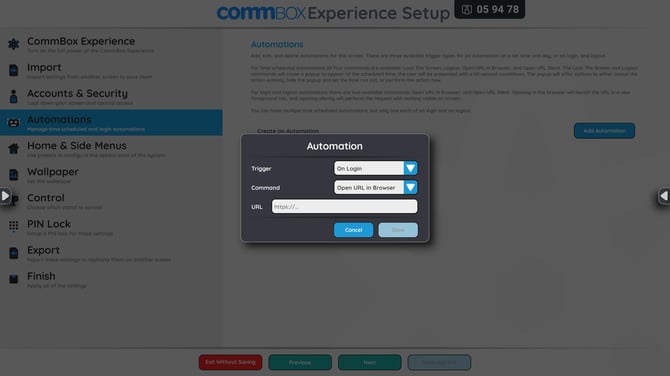Open the Export section
The height and width of the screenshot is (376, 670).
point(111,253)
